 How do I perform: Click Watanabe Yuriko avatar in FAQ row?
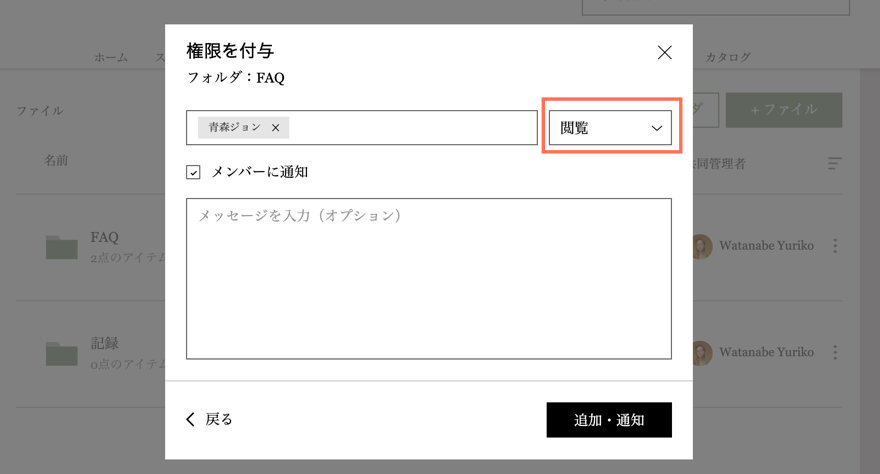click(x=702, y=246)
